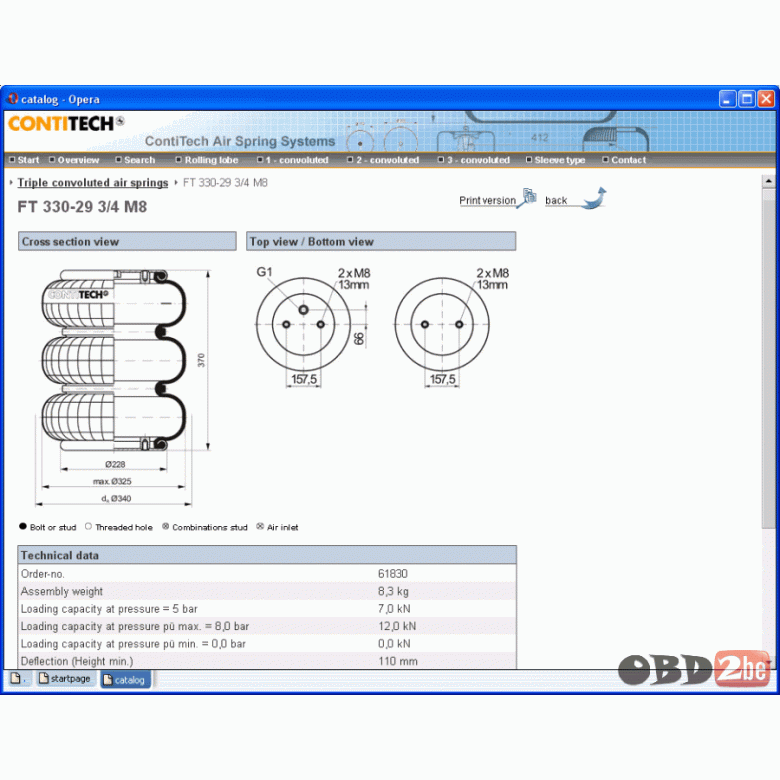This screenshot has height=780, width=780.
Task: Go to the Search page
Action: pyautogui.click(x=135, y=160)
